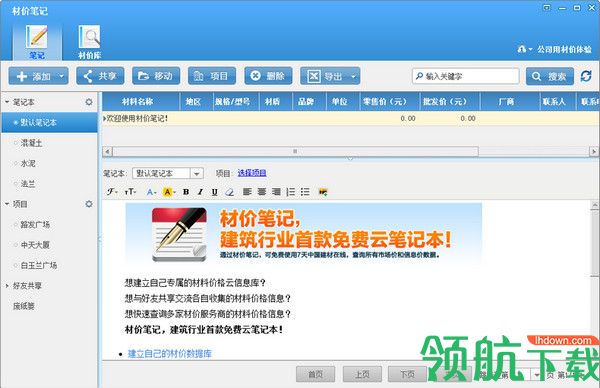Click the table horizontal scrollbar thumb

(x=295, y=152)
